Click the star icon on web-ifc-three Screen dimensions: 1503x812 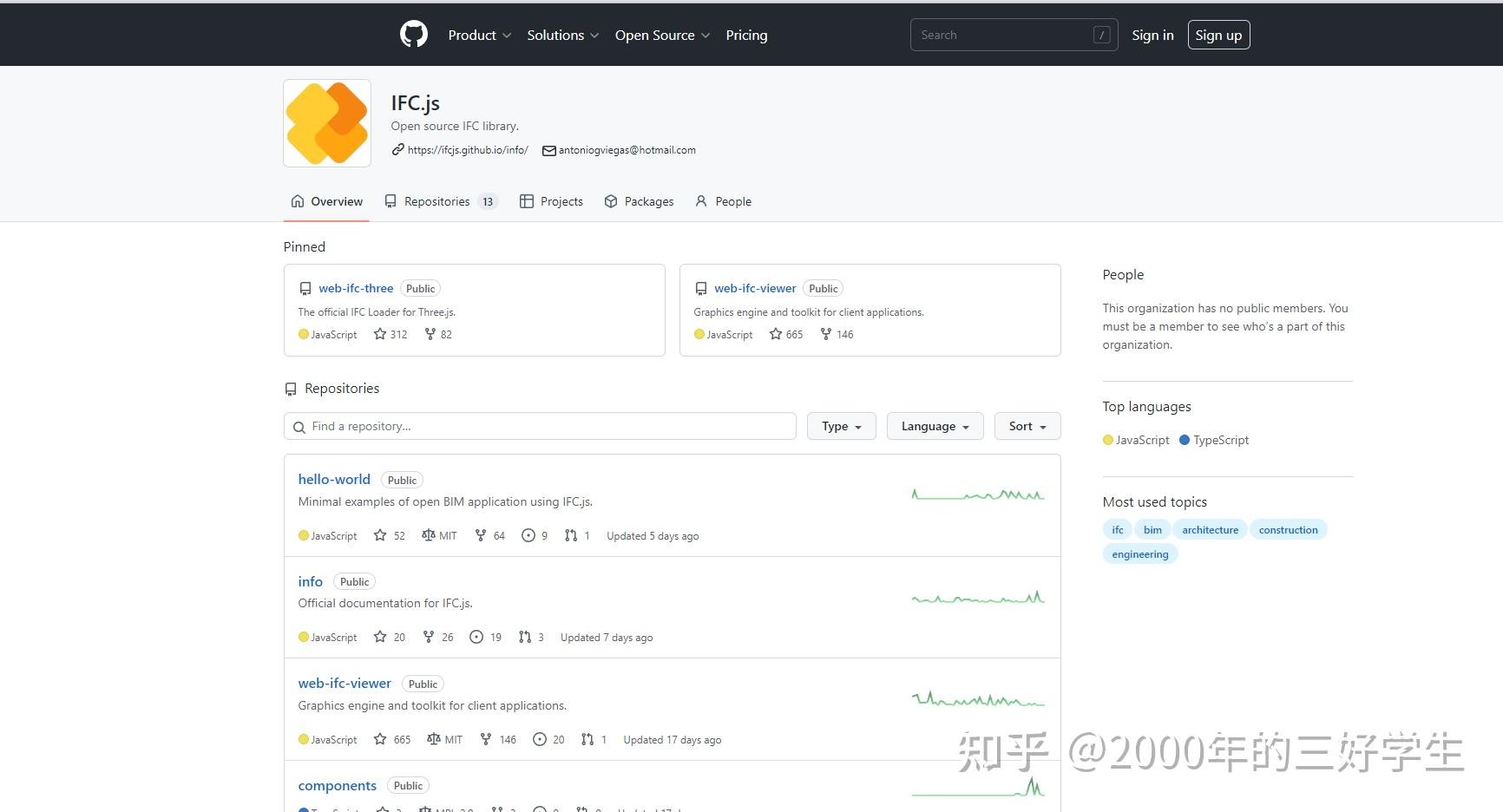(x=381, y=334)
